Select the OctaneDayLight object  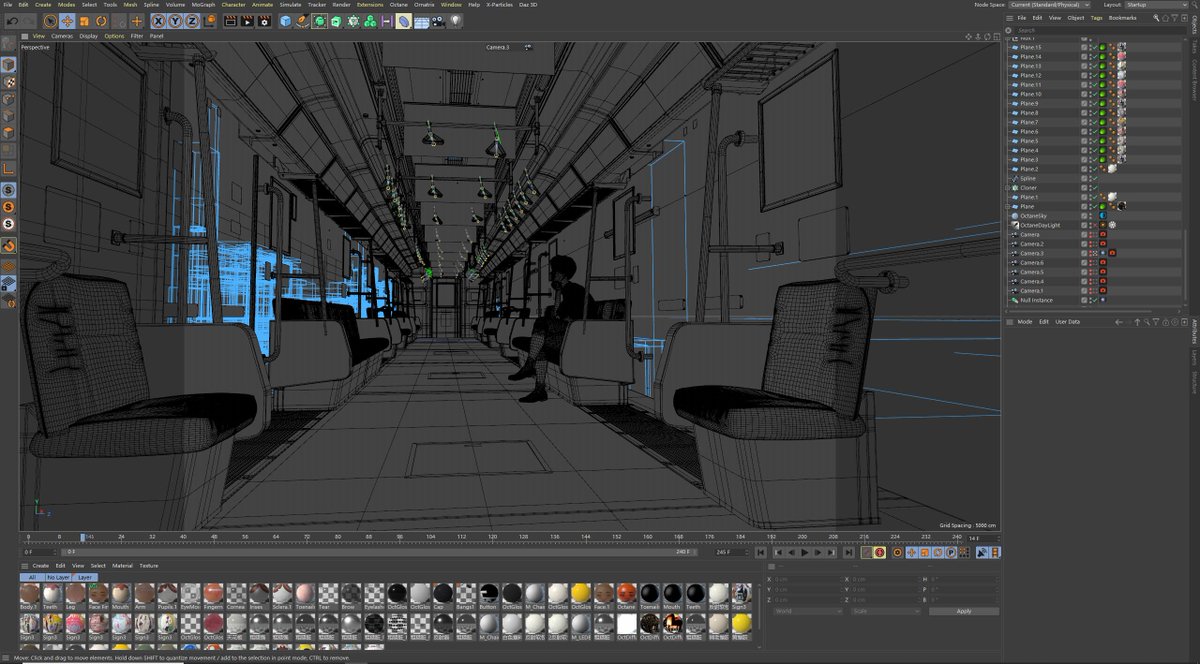(x=1038, y=225)
